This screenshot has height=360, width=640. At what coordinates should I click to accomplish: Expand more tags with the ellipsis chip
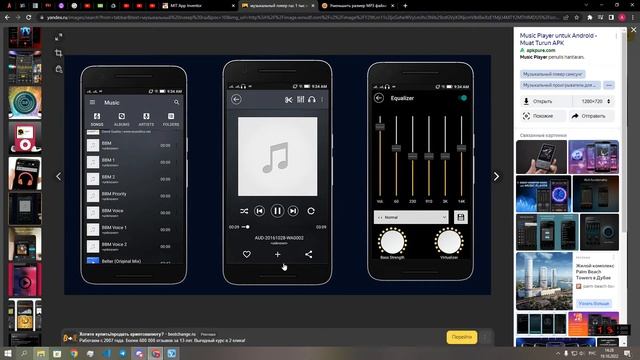(x=609, y=85)
